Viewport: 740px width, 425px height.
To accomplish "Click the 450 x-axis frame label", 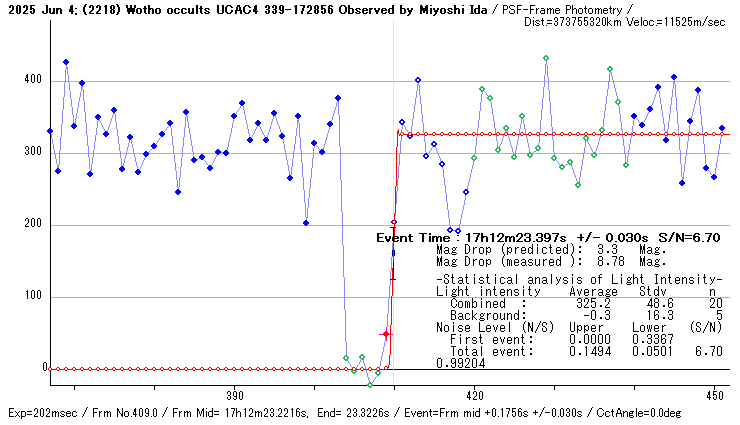I will click(x=714, y=394).
